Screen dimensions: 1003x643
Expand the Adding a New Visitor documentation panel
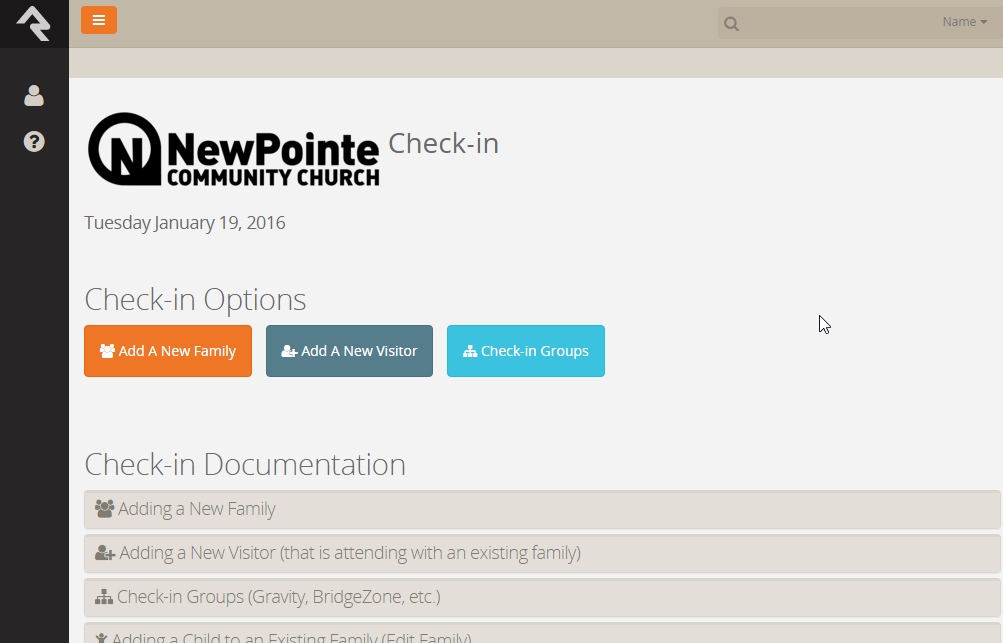(x=541, y=553)
